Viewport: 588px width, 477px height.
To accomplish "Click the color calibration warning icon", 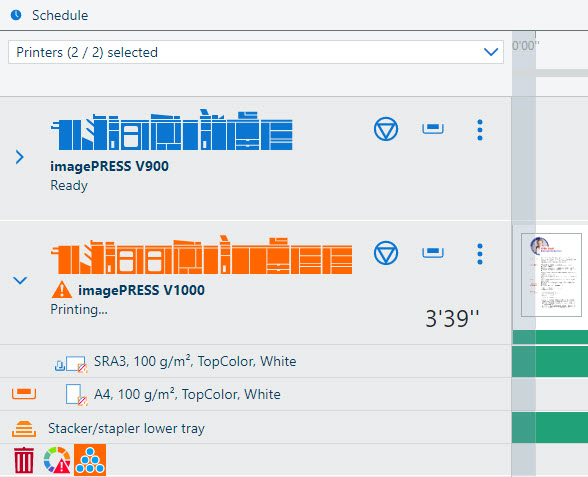I will click(57, 460).
